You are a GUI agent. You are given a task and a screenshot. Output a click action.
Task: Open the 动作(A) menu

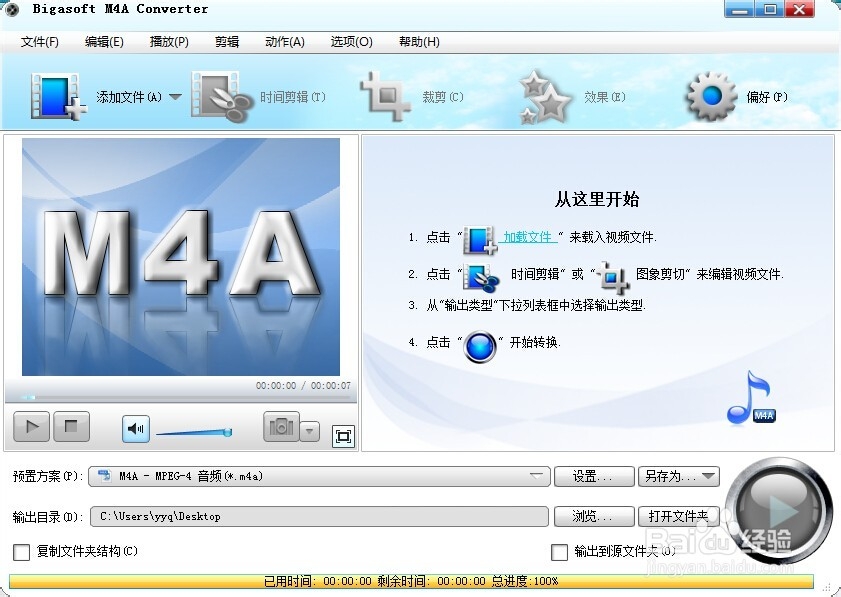tap(285, 42)
